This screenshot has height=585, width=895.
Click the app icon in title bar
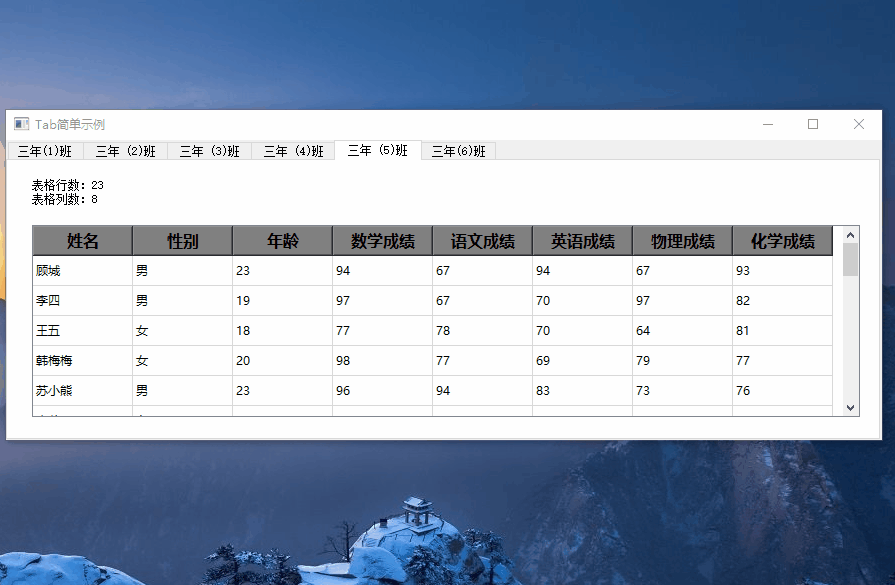click(x=22, y=124)
